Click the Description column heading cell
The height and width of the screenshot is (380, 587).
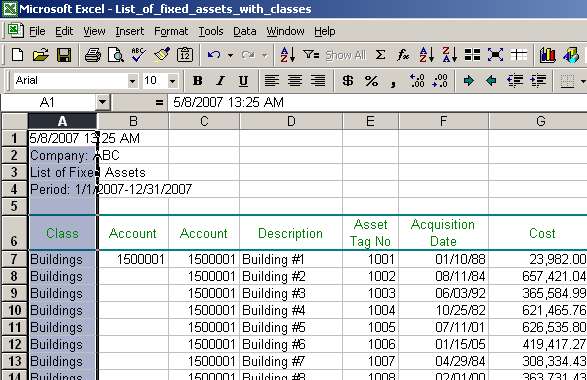coord(291,233)
